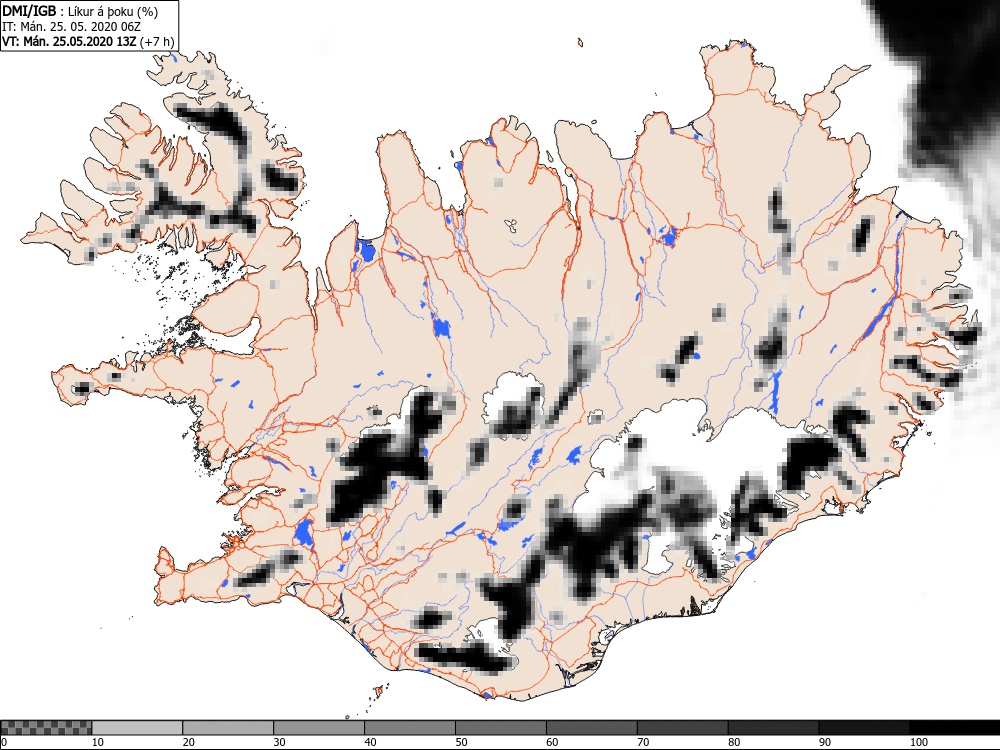Click the "80" scale label
This screenshot has width=1000, height=750.
(734, 742)
